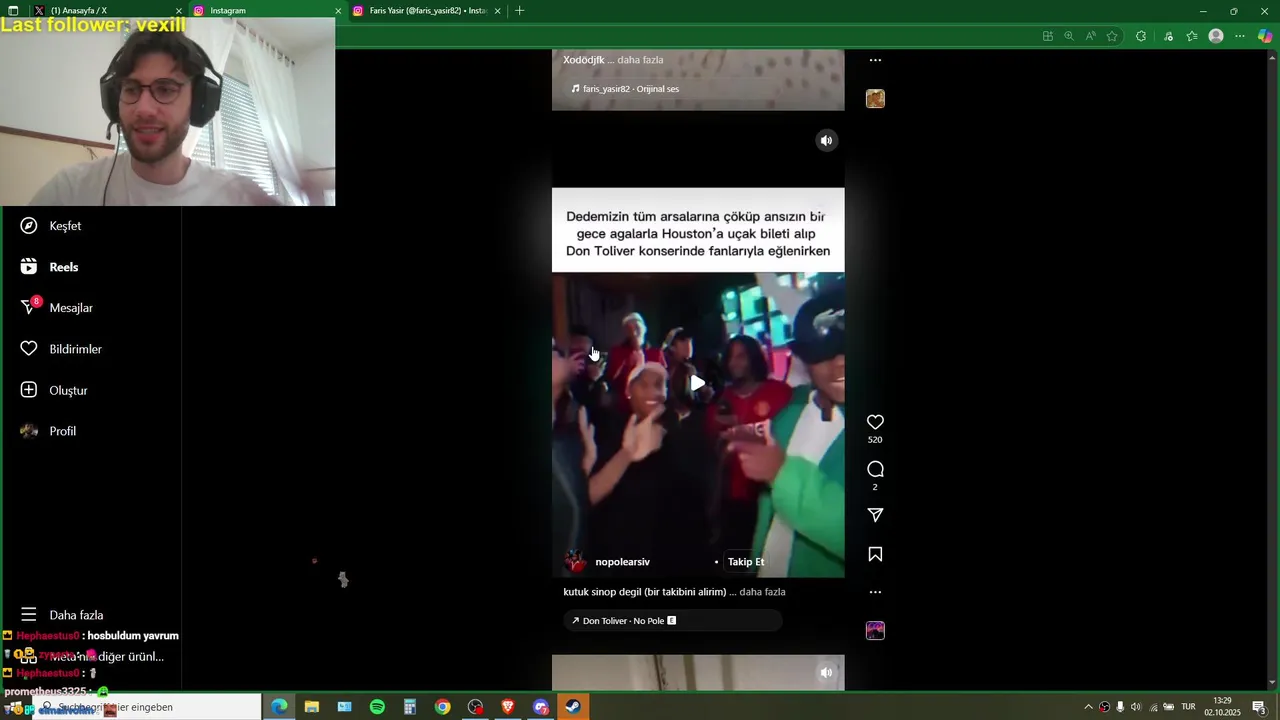
Task: Open notification center with 3 notifications
Action: click(1260, 707)
